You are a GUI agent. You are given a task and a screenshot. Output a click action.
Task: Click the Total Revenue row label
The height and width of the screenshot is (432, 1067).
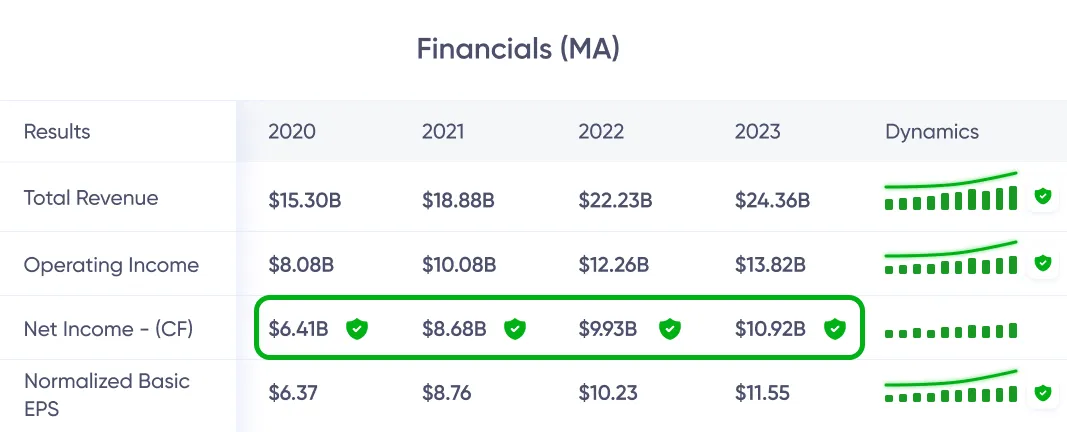tap(91, 198)
